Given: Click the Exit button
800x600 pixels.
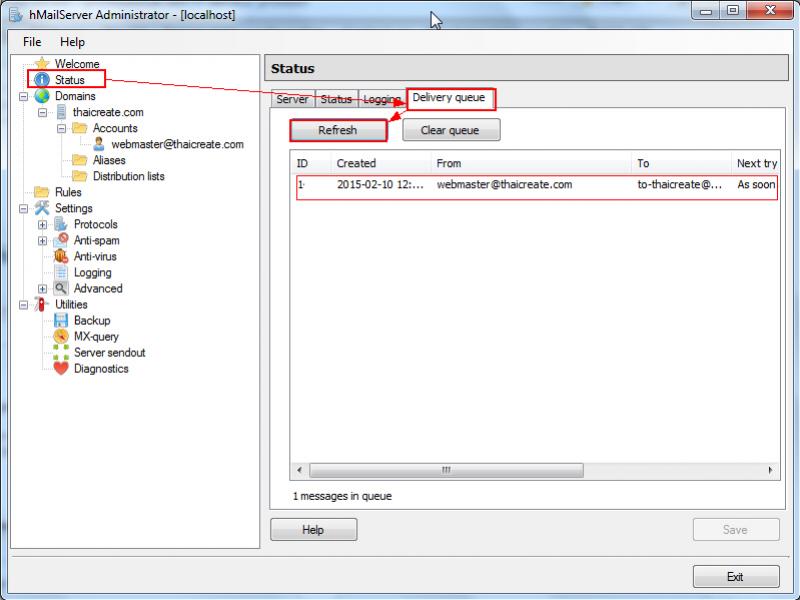Looking at the screenshot, I should (x=736, y=577).
